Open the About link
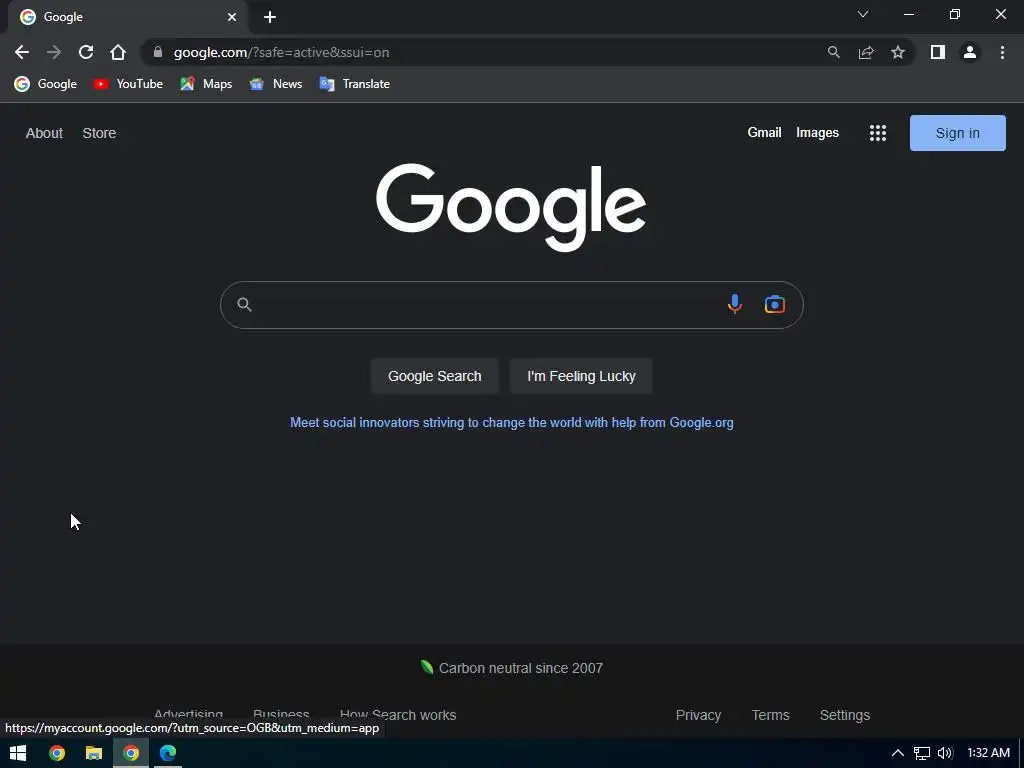The width and height of the screenshot is (1024, 768). [44, 133]
